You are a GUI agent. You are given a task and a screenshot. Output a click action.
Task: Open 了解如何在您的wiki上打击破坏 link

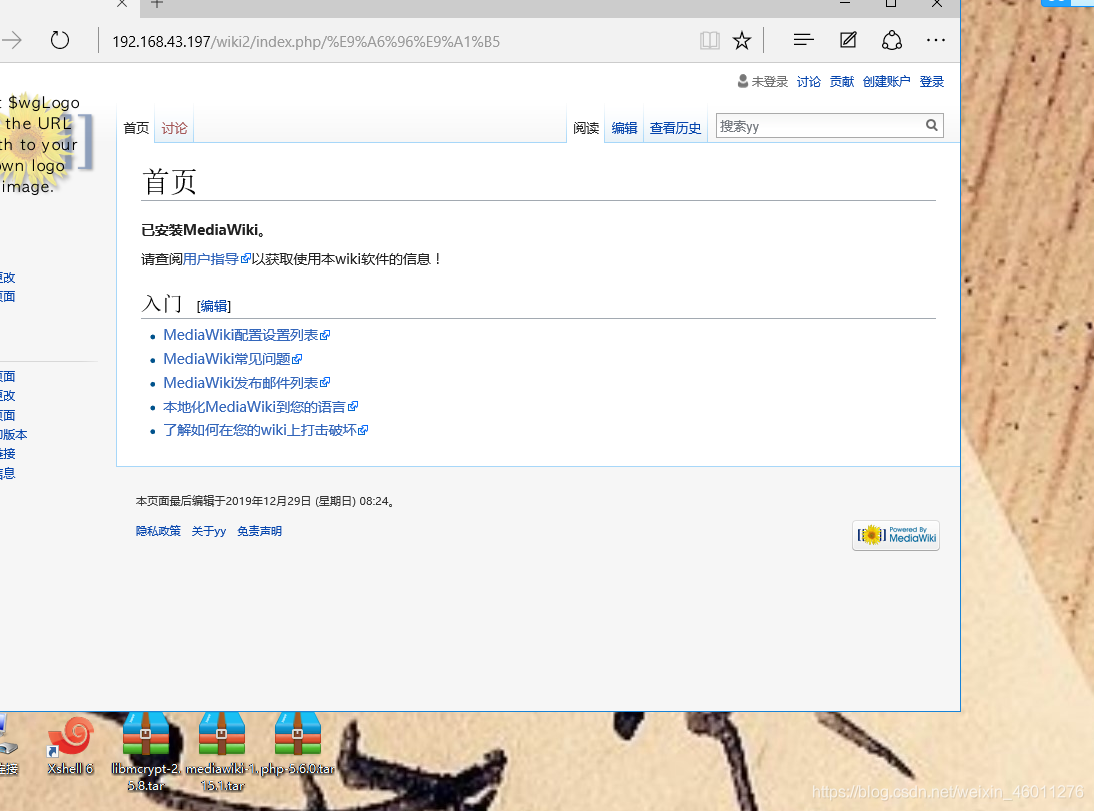point(265,430)
